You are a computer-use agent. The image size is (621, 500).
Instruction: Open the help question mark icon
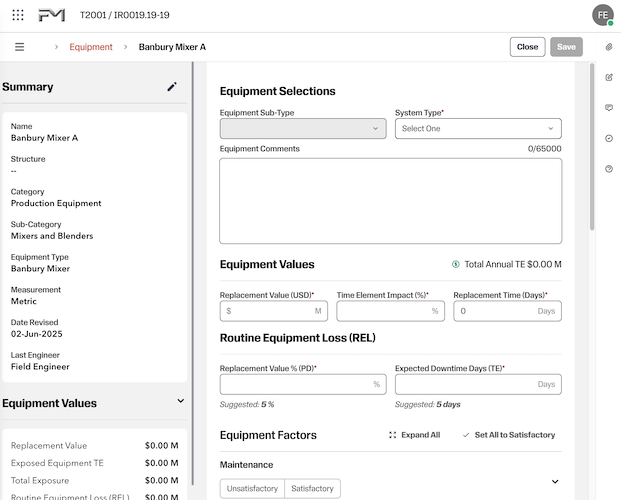pyautogui.click(x=609, y=169)
